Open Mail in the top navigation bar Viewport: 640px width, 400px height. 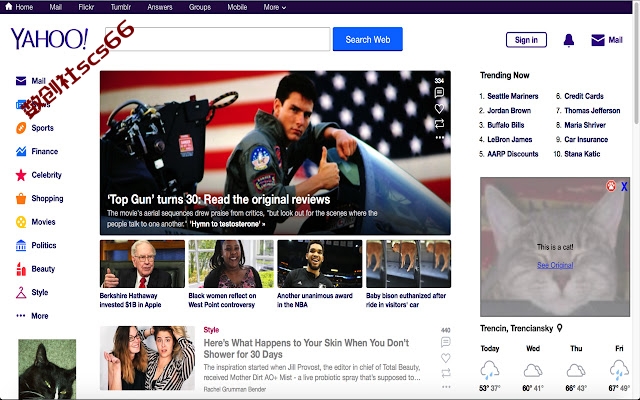(x=56, y=7)
